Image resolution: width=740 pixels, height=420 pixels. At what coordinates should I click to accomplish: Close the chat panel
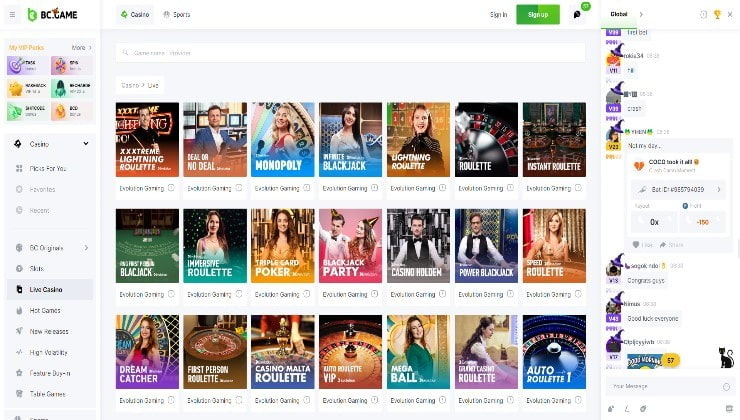click(730, 15)
